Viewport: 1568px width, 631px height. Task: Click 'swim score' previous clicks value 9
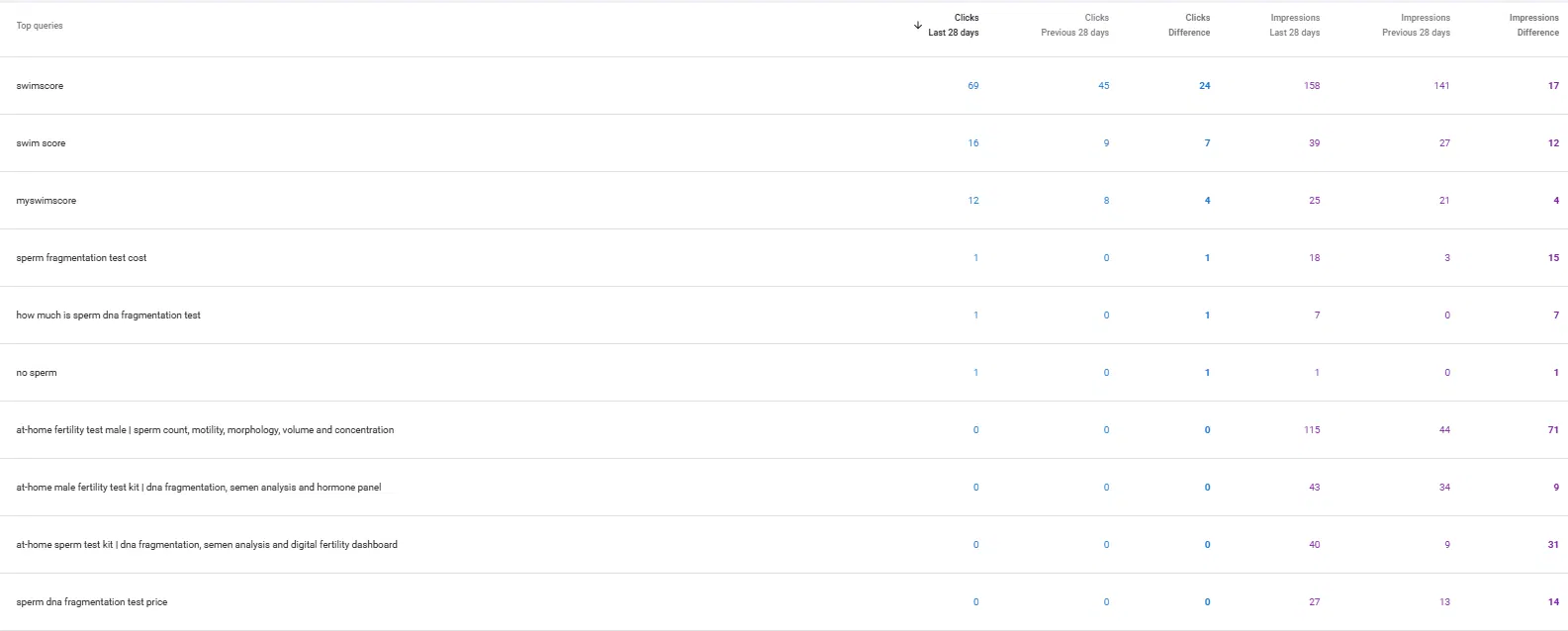coord(1106,143)
